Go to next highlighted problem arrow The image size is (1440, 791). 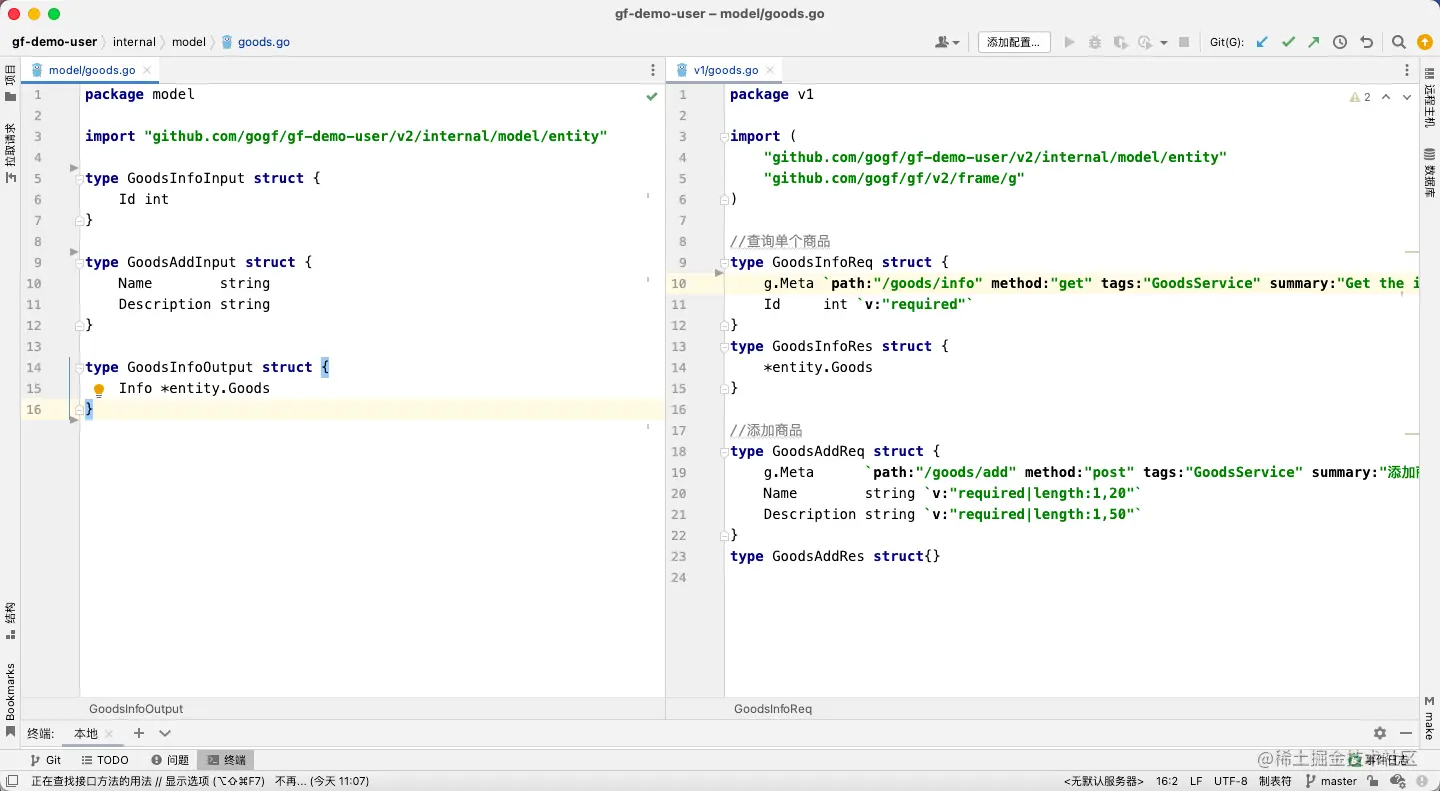(1407, 97)
